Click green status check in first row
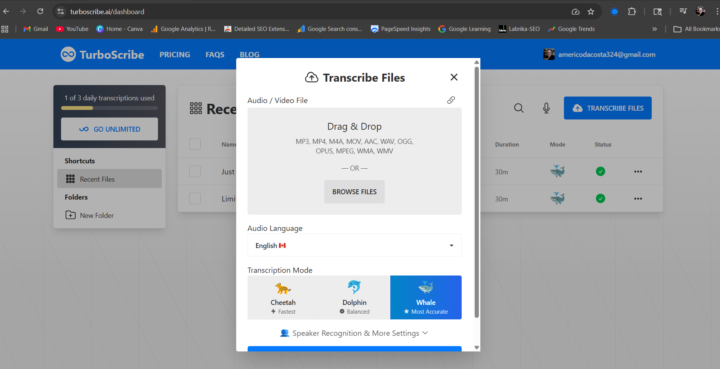Image resolution: width=720 pixels, height=369 pixels. point(600,171)
